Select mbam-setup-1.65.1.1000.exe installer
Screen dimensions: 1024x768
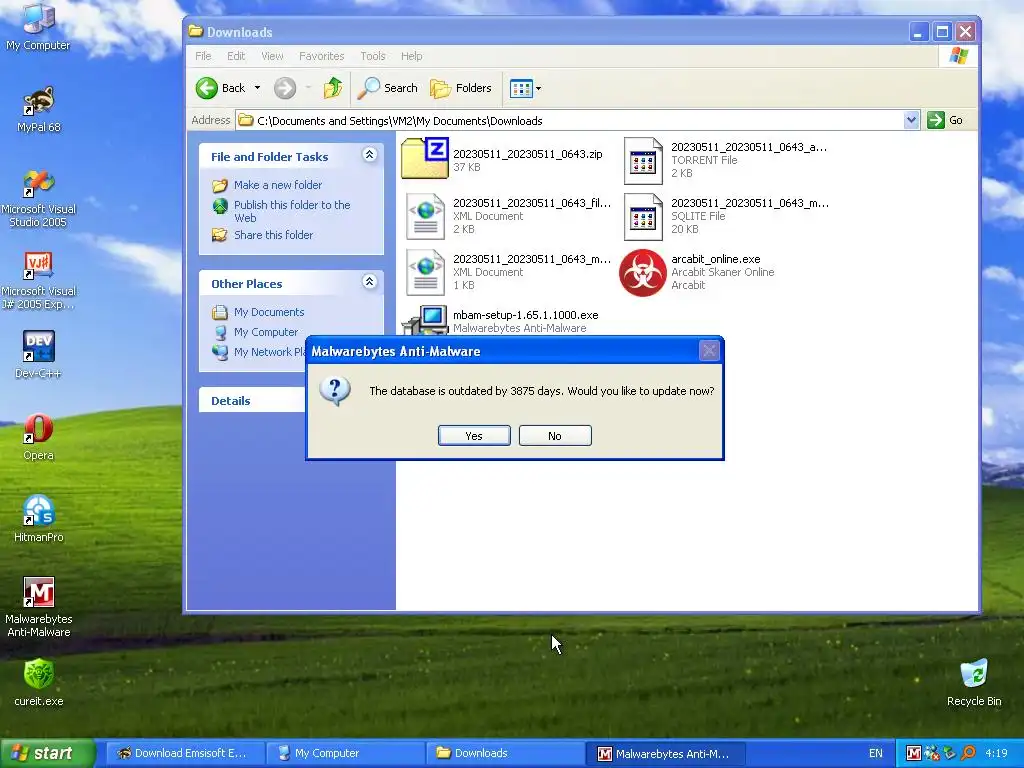point(500,321)
